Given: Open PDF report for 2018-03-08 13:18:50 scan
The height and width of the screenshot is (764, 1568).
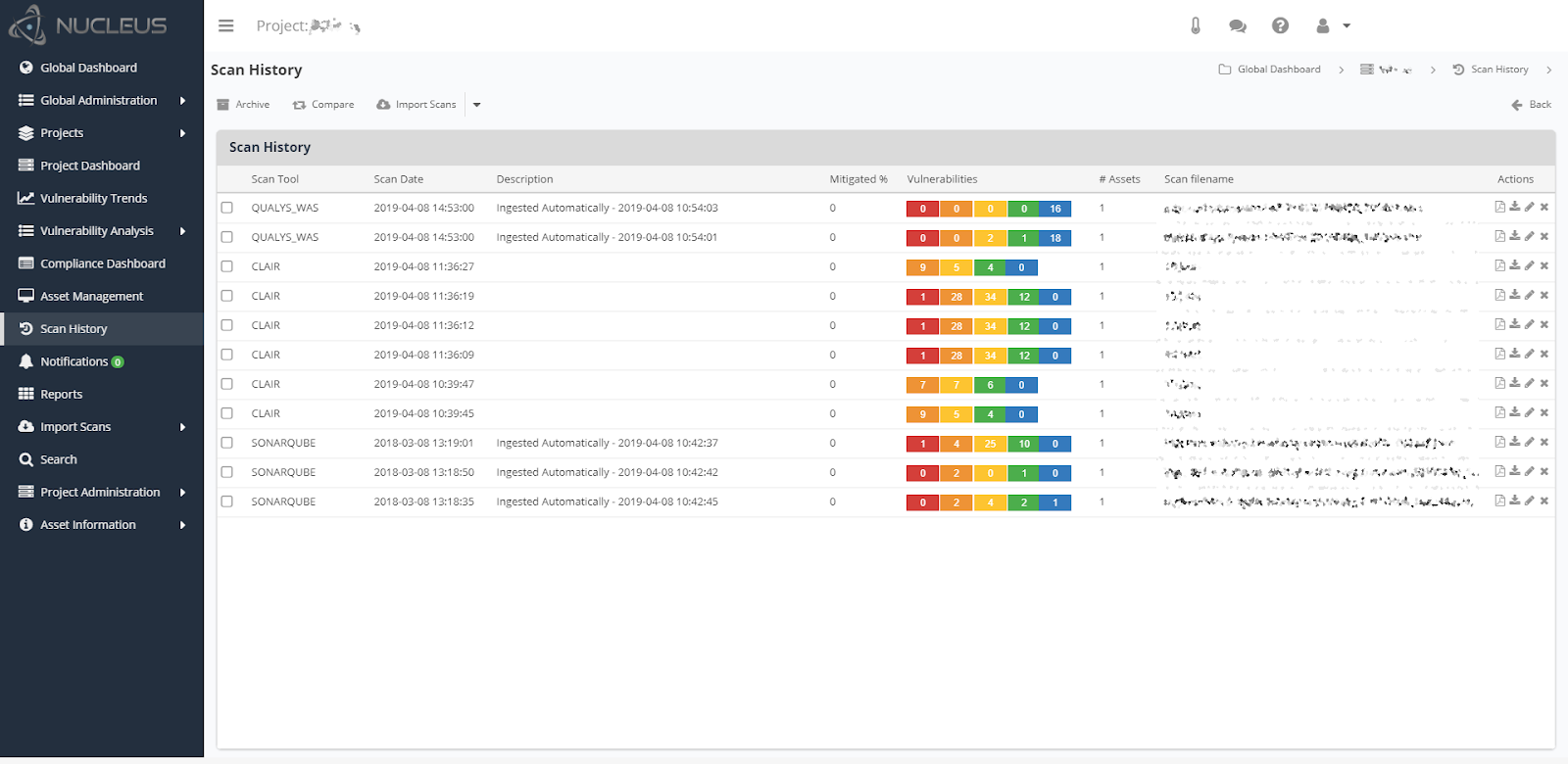Looking at the screenshot, I should coord(1499,471).
